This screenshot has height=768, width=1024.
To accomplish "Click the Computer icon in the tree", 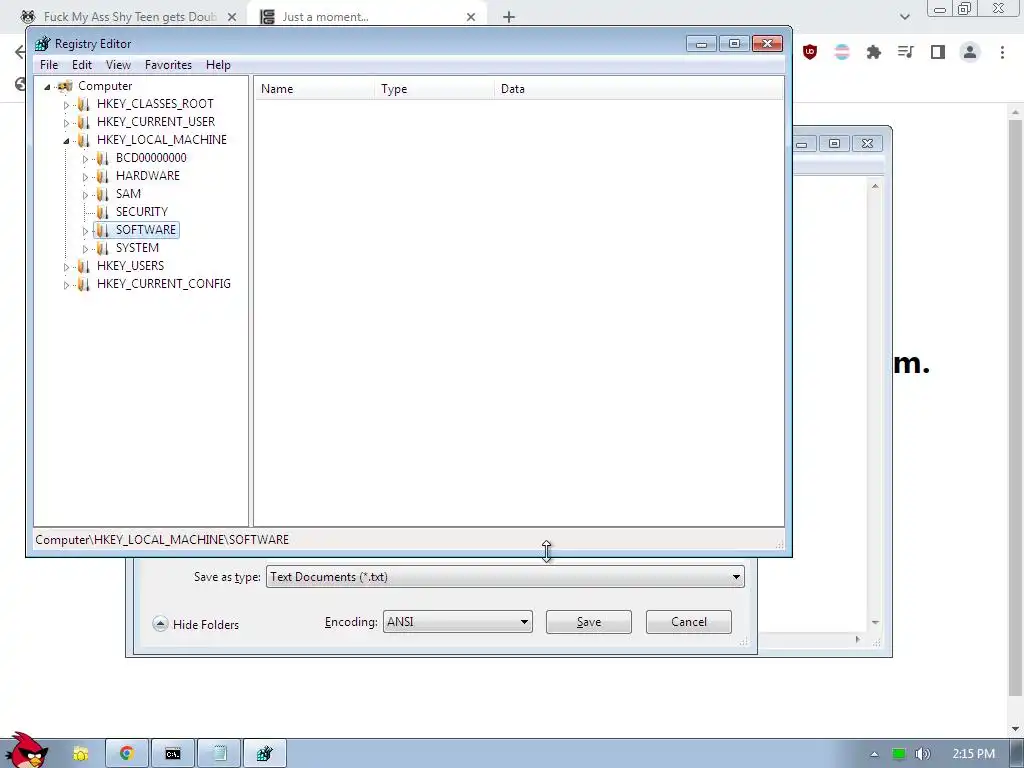I will [65, 86].
